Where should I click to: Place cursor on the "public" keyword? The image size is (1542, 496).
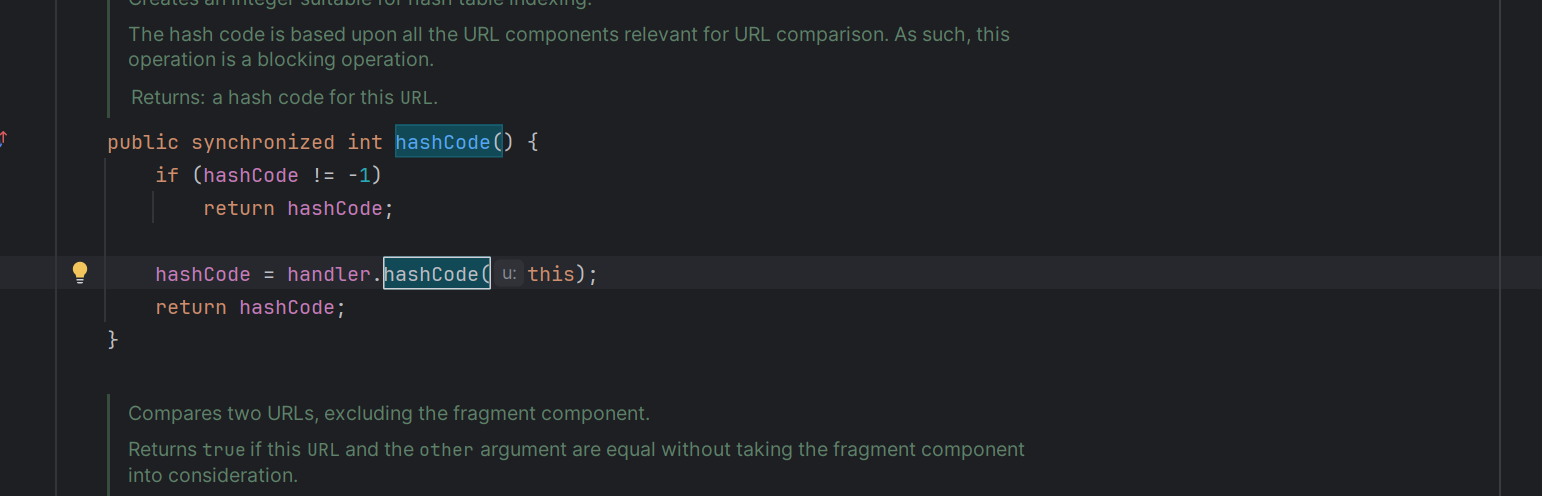click(x=143, y=142)
